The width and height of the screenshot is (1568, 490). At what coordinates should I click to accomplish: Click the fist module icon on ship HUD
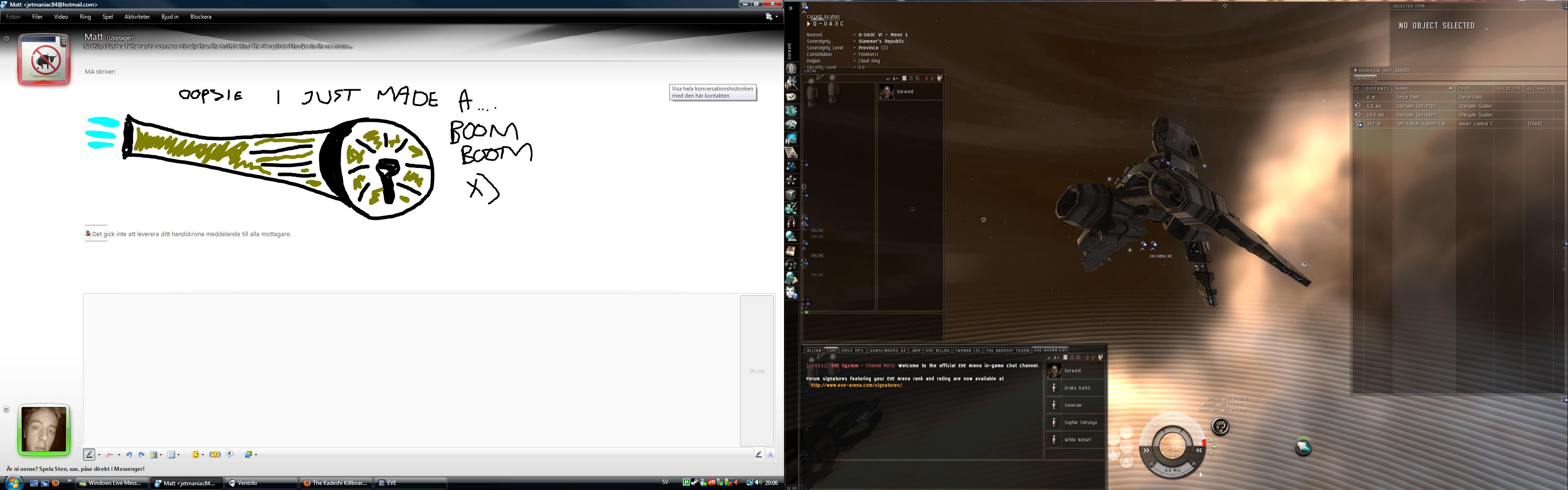(x=1220, y=426)
